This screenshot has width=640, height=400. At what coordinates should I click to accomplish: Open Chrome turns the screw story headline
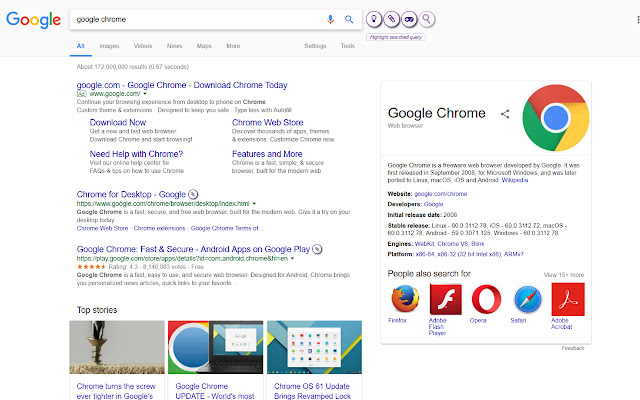[x=116, y=391]
